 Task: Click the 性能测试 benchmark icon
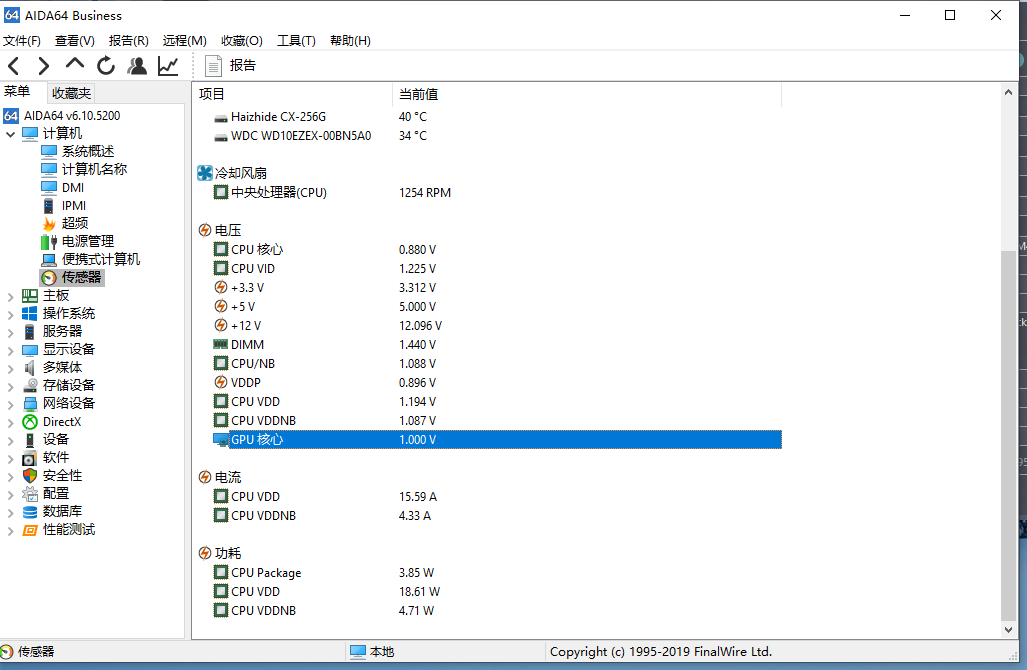coord(29,530)
